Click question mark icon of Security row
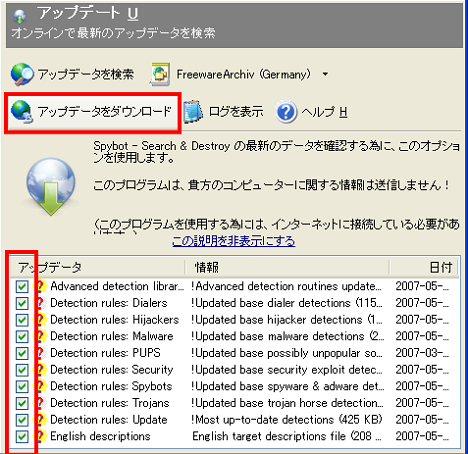468x454 pixels. point(40,370)
